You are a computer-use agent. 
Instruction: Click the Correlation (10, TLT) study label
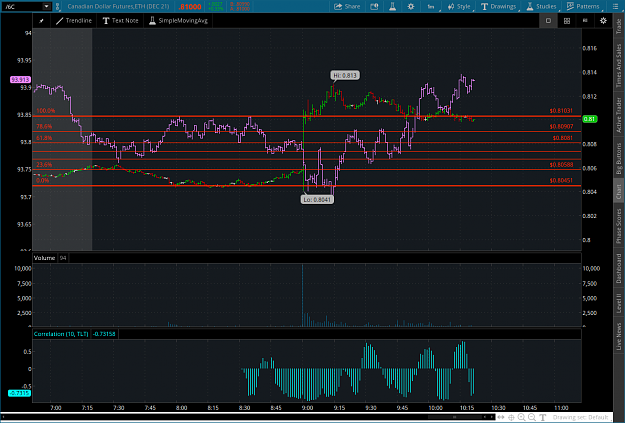coord(61,334)
